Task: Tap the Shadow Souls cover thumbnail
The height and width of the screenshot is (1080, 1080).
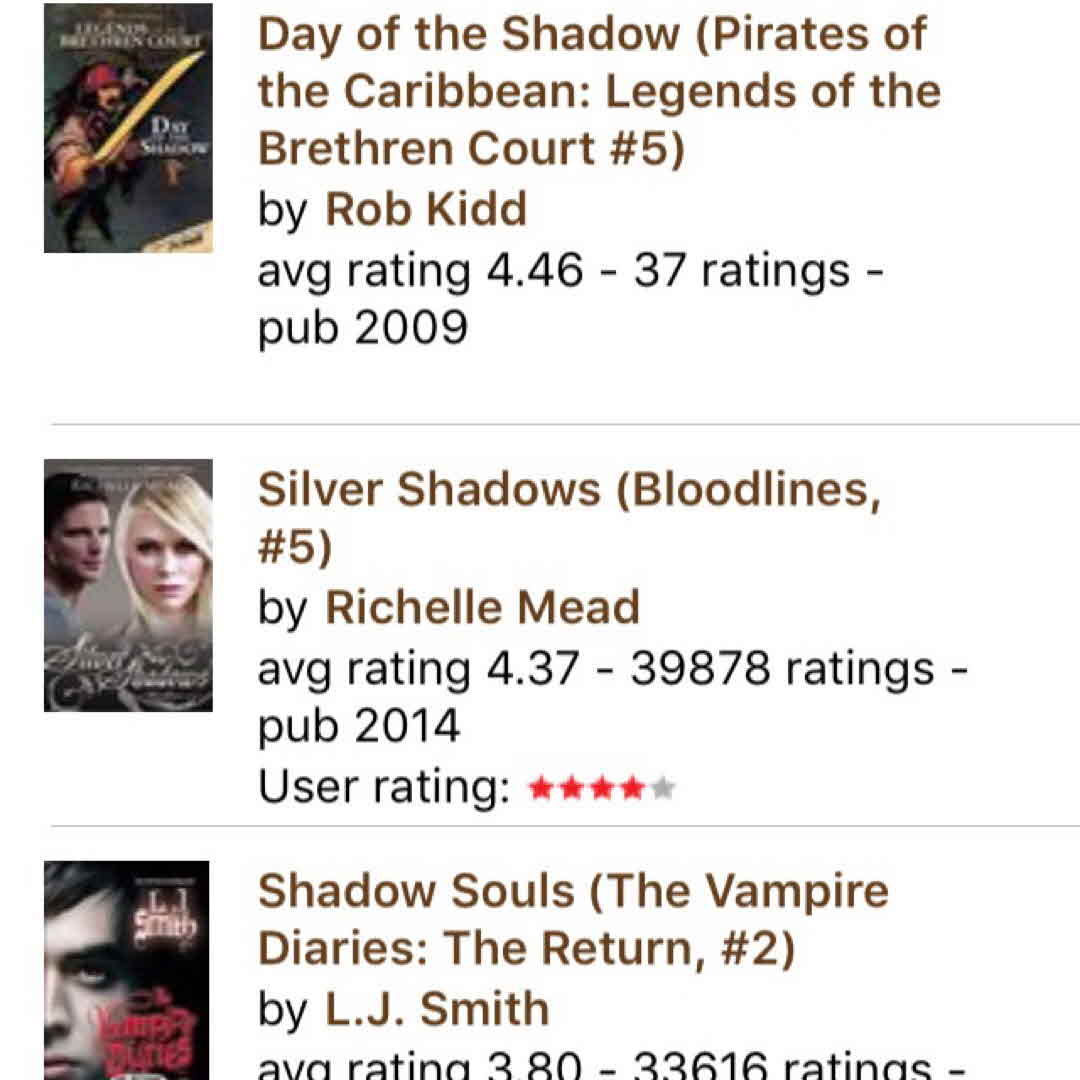Action: [x=126, y=970]
